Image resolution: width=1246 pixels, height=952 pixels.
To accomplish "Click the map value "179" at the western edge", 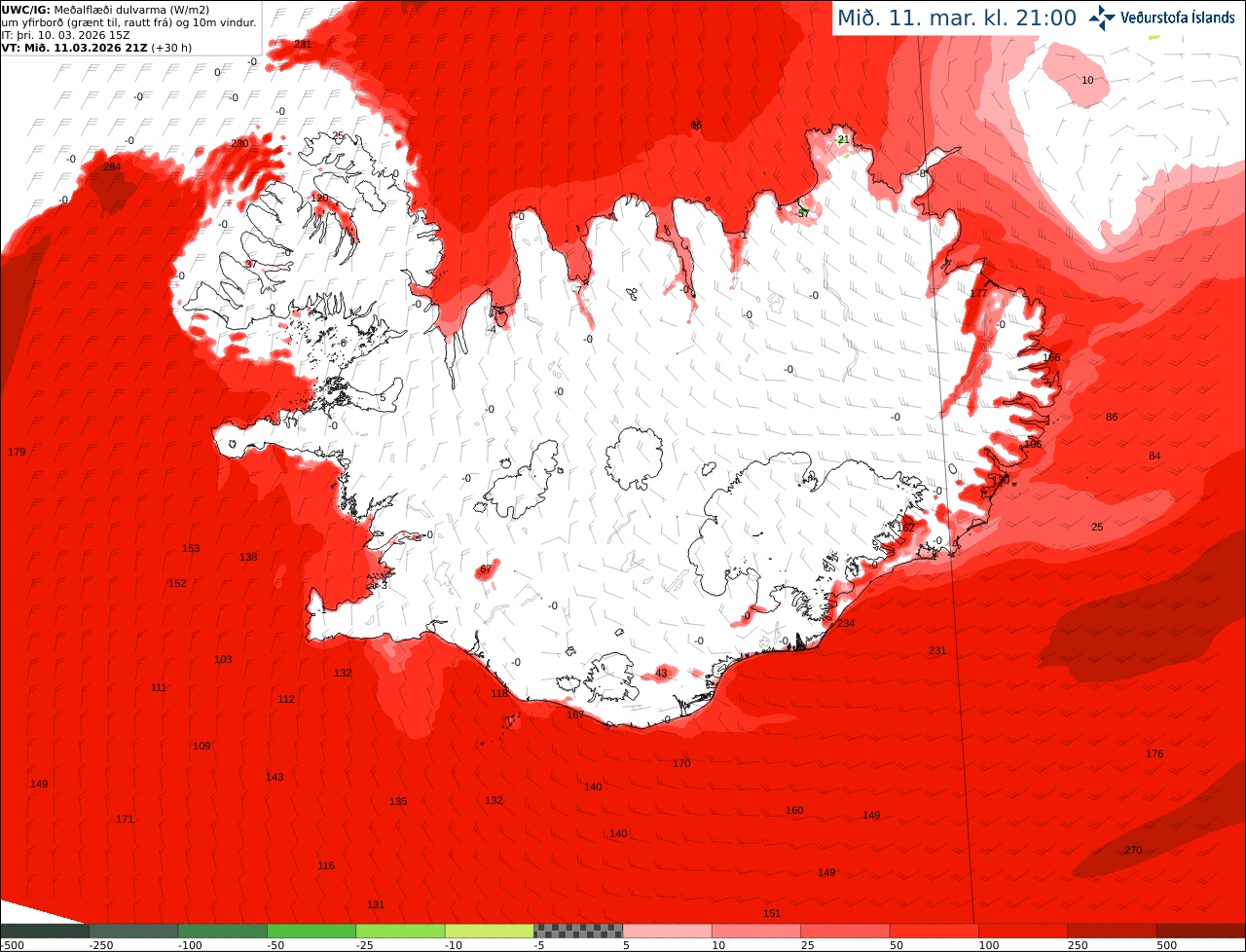I will click(17, 452).
